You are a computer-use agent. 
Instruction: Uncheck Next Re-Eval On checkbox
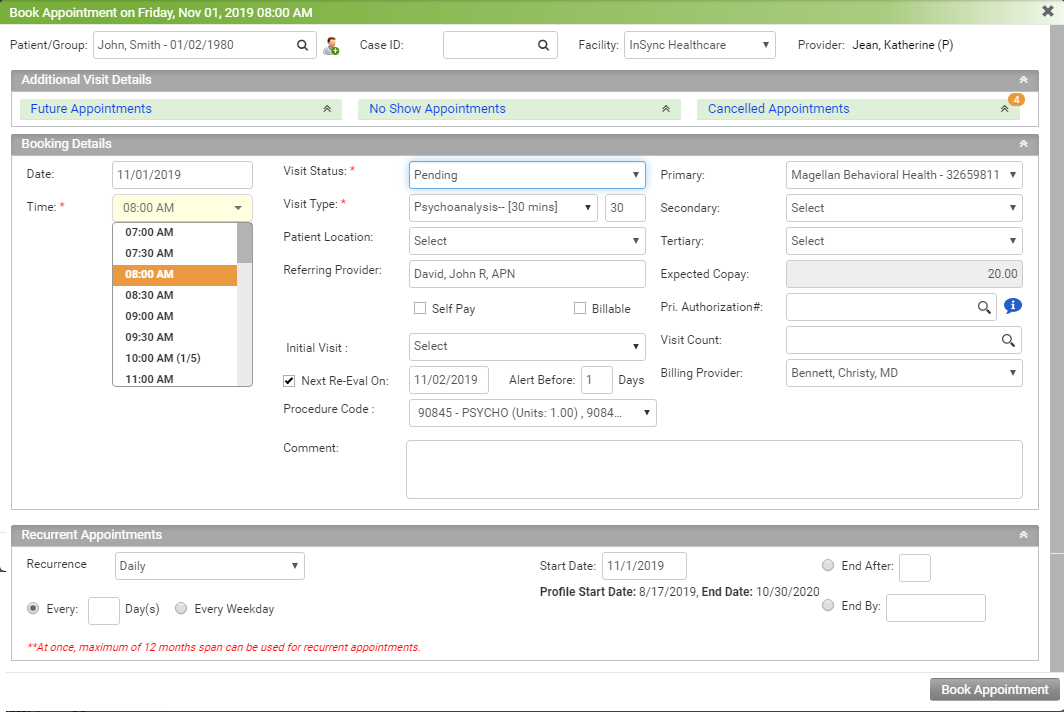tap(289, 381)
